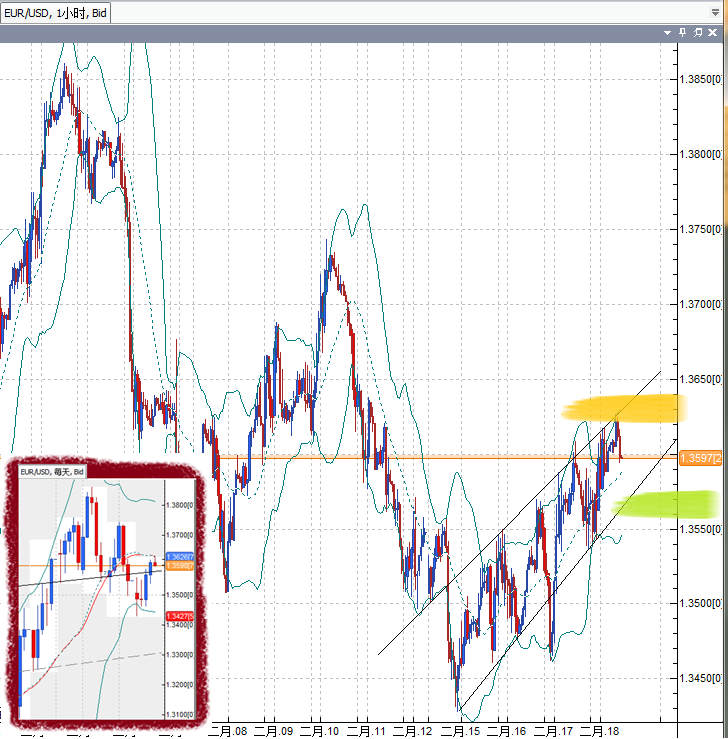Click the 1.3650 price axis label
The width and height of the screenshot is (728, 739).
click(x=701, y=379)
